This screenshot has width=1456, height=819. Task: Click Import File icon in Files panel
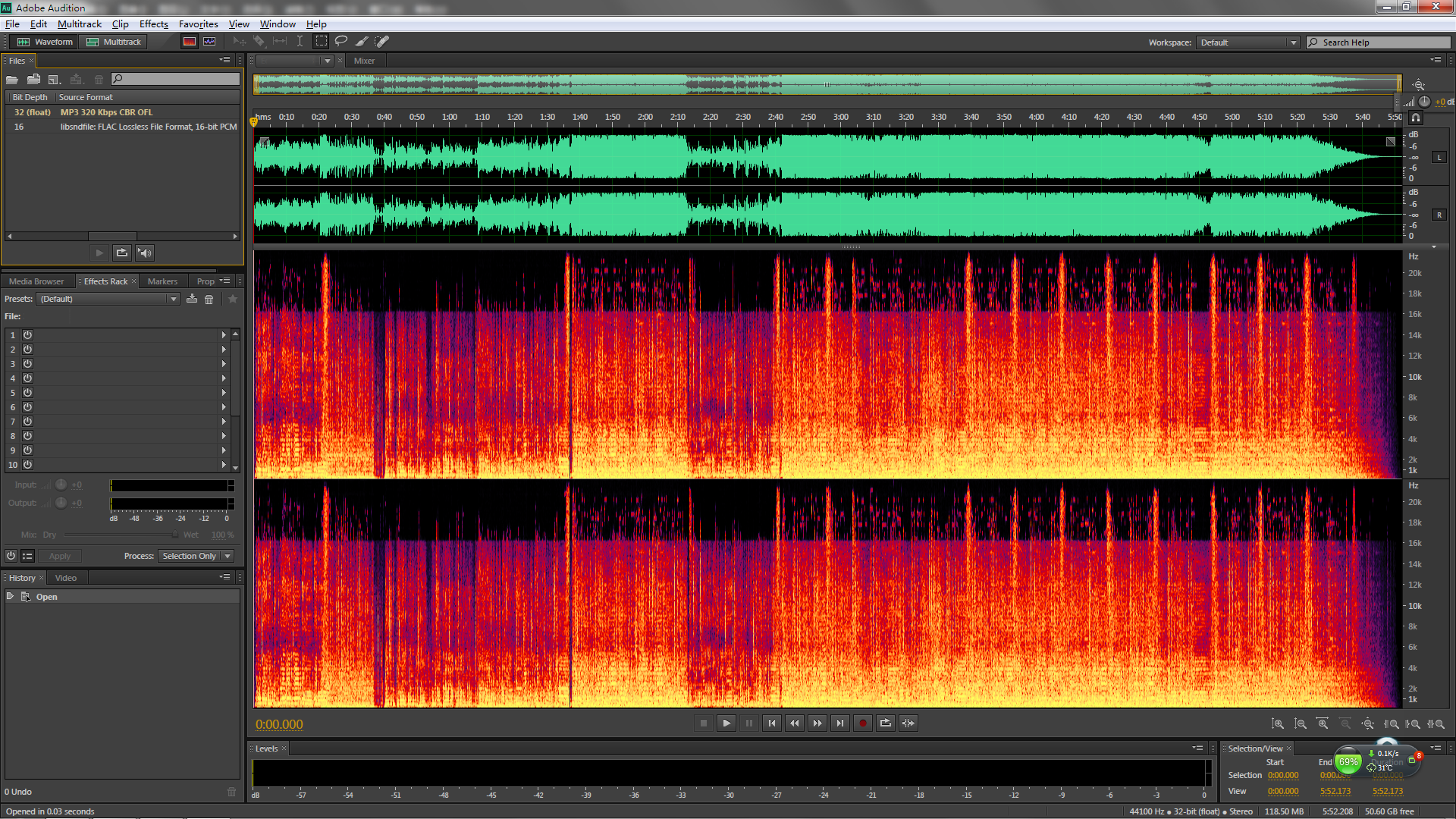pos(33,79)
